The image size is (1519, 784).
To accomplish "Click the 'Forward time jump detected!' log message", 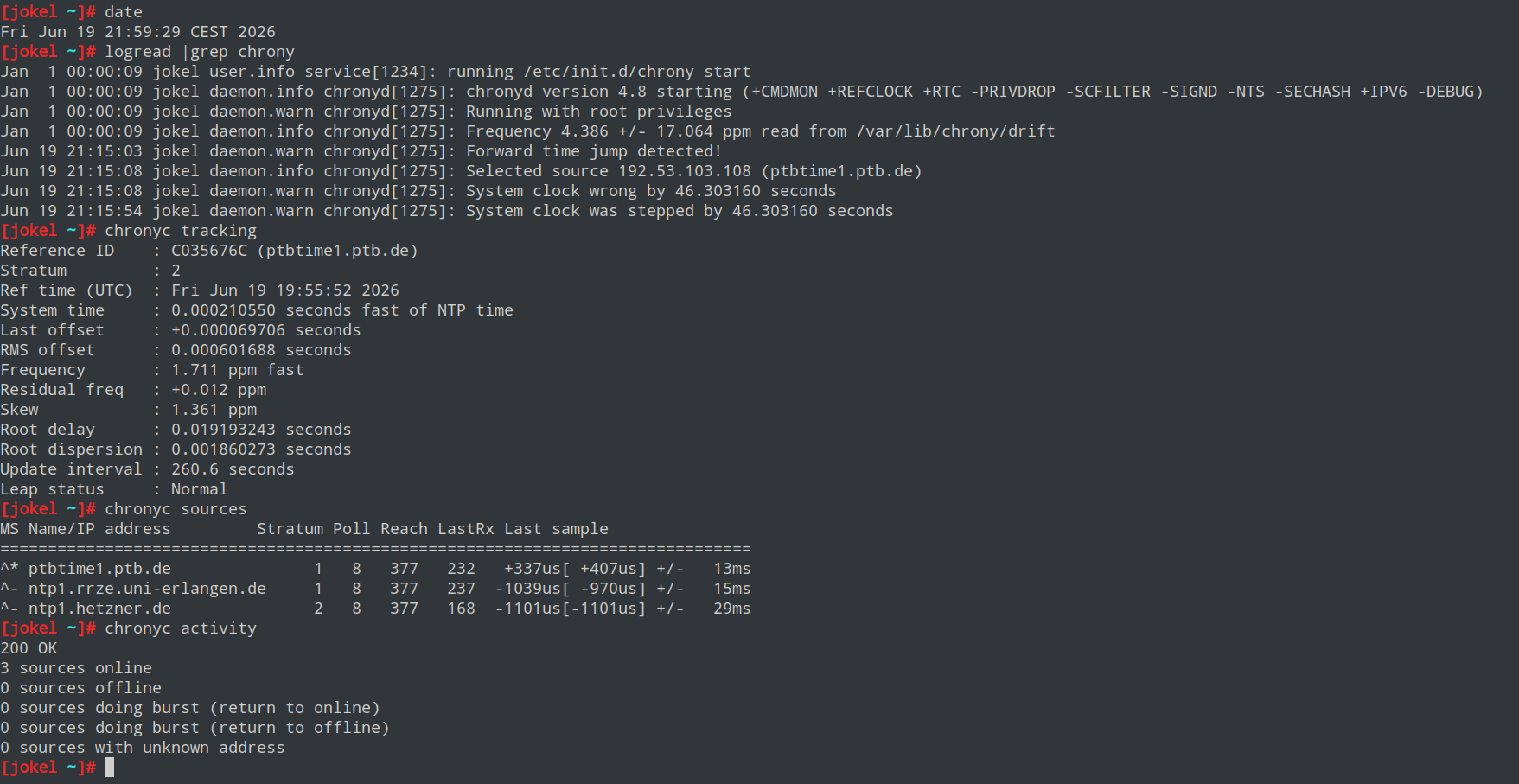I will click(594, 151).
